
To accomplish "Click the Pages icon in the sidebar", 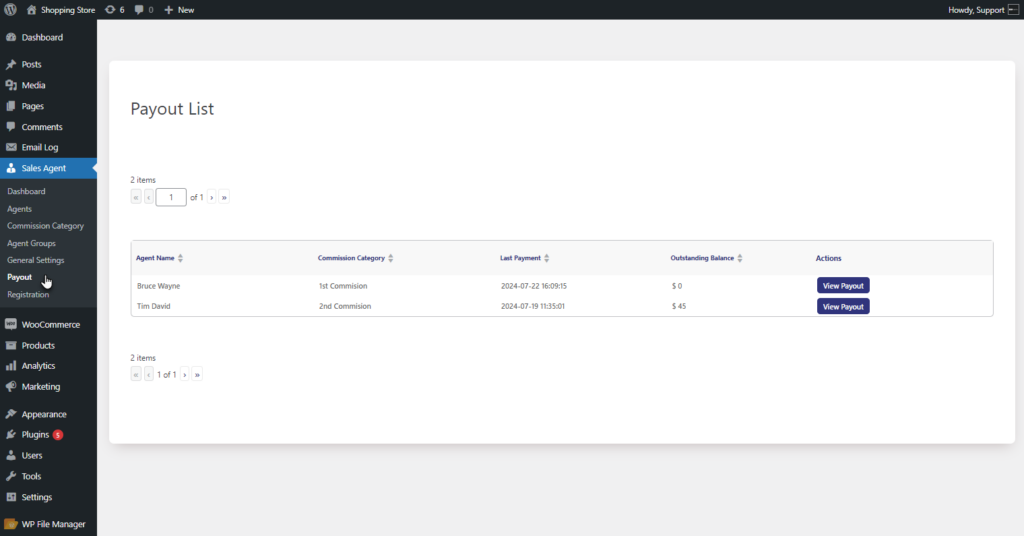I will (x=11, y=106).
